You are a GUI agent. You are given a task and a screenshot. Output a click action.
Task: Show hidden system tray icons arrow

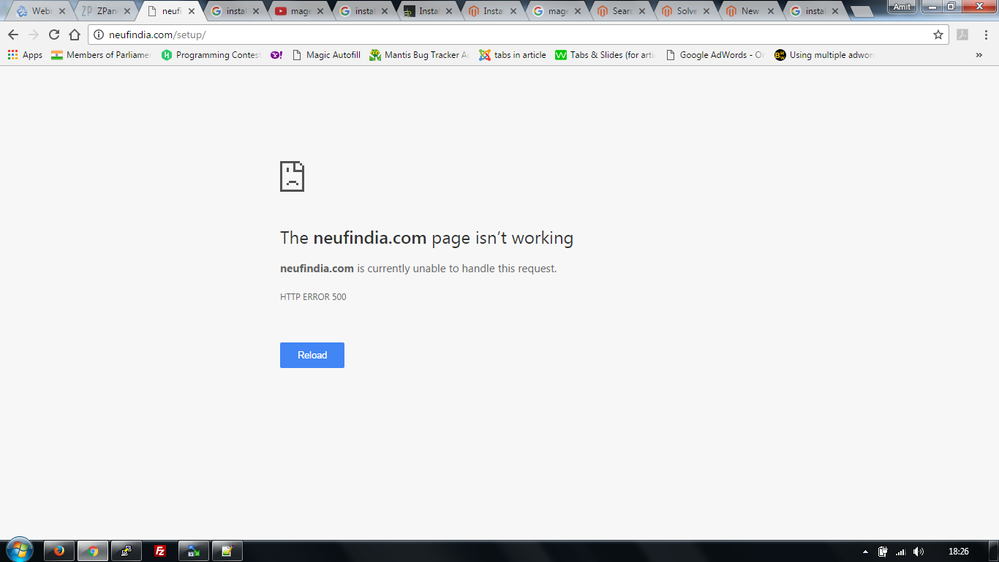[865, 552]
